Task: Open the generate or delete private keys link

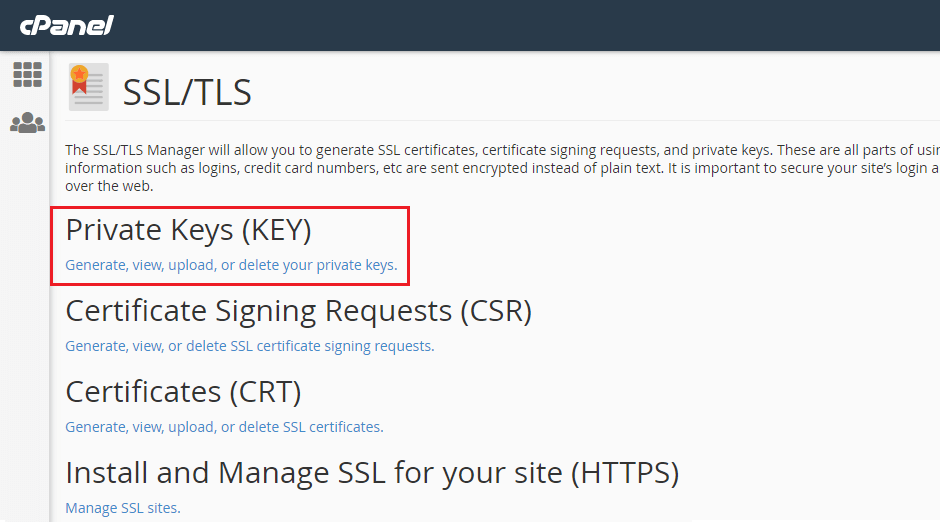Action: (x=231, y=265)
